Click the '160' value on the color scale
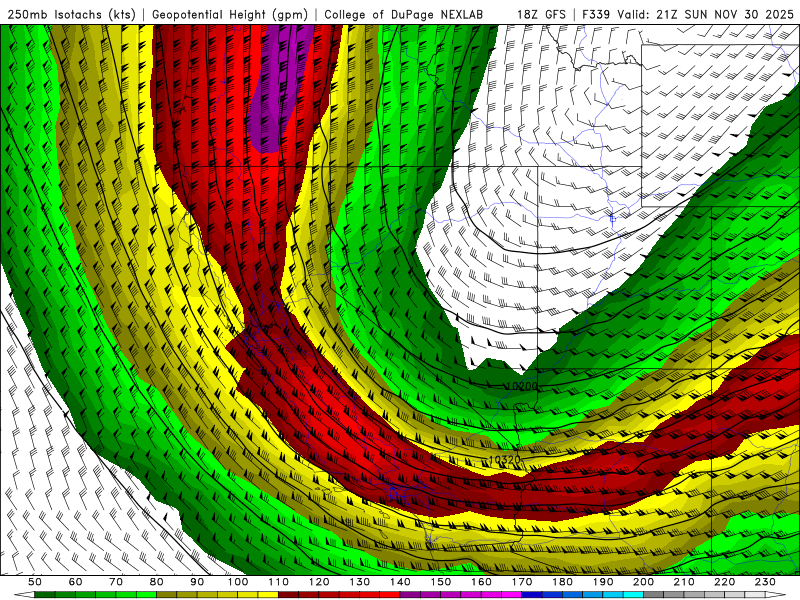800x600 pixels. [x=481, y=582]
